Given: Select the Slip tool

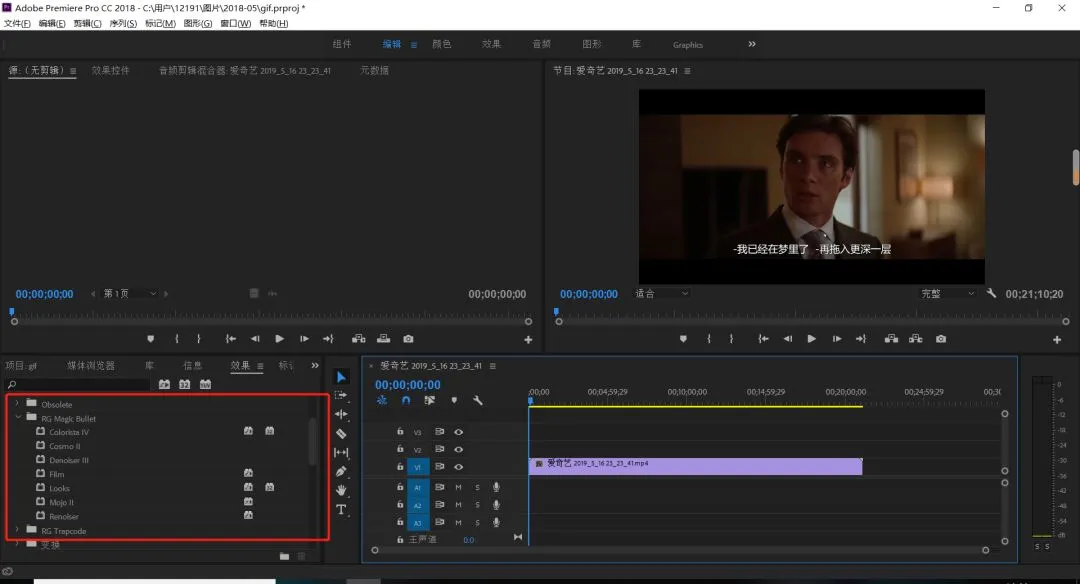Looking at the screenshot, I should coord(341,452).
